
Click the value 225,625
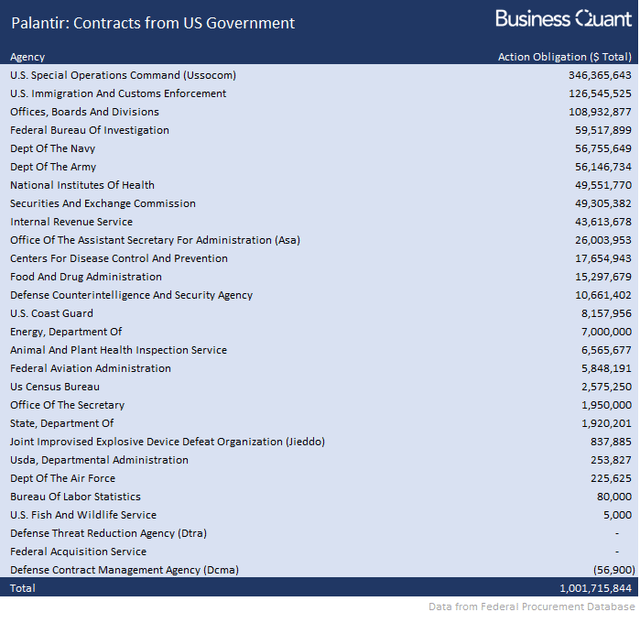click(x=611, y=479)
